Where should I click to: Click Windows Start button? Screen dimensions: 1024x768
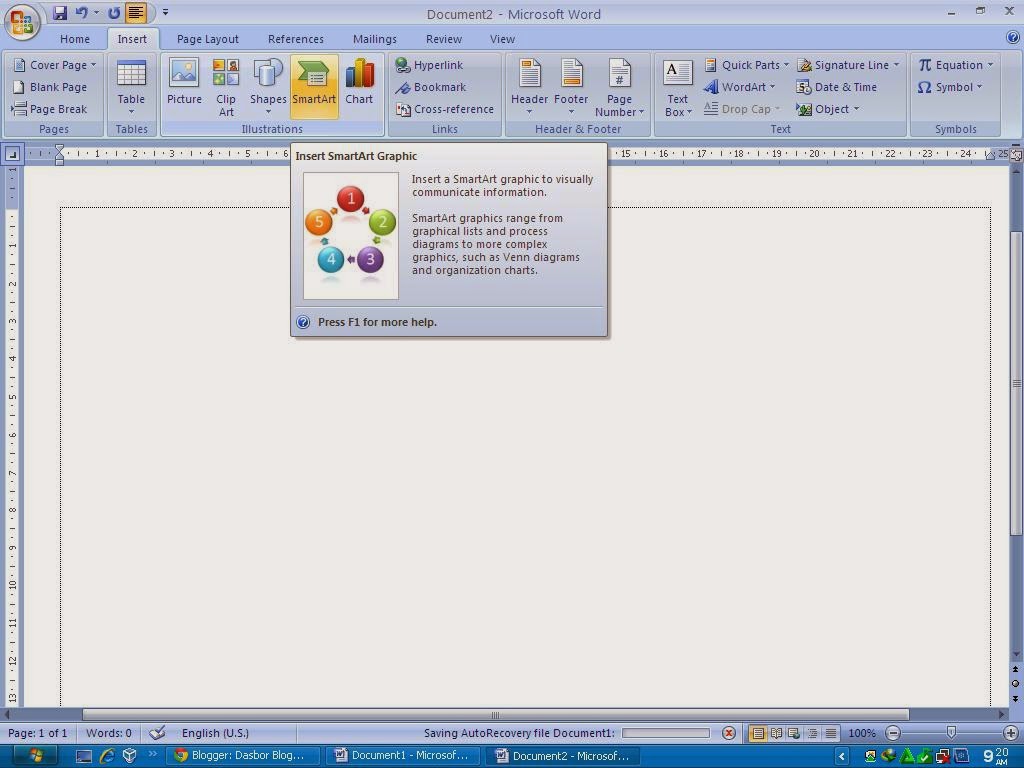pyautogui.click(x=35, y=756)
